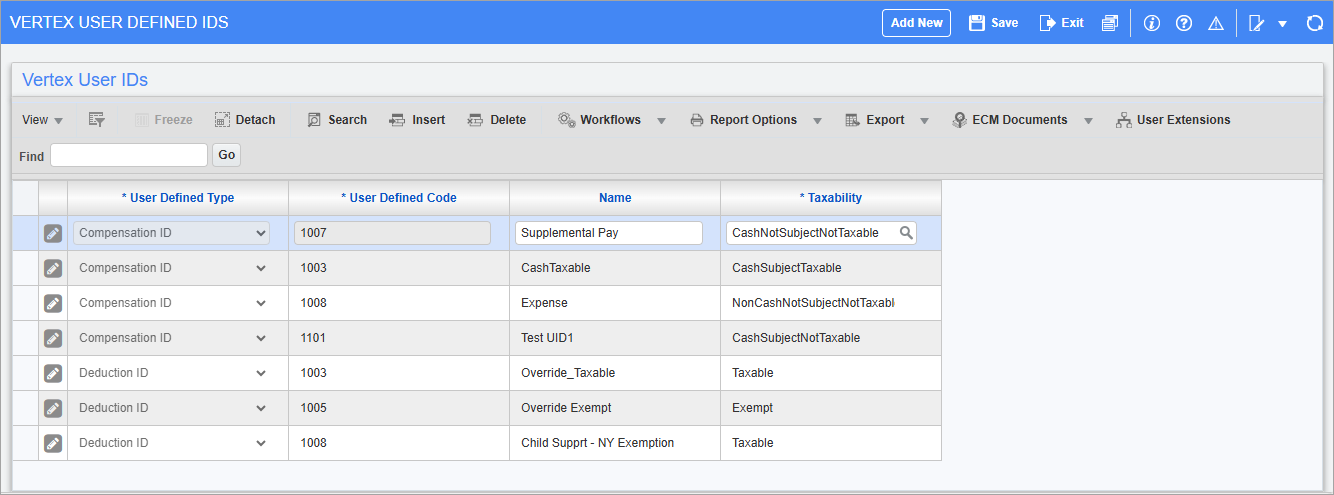Viewport: 1334px width, 495px height.
Task: Click the 1007 User Defined Code field
Action: click(393, 233)
